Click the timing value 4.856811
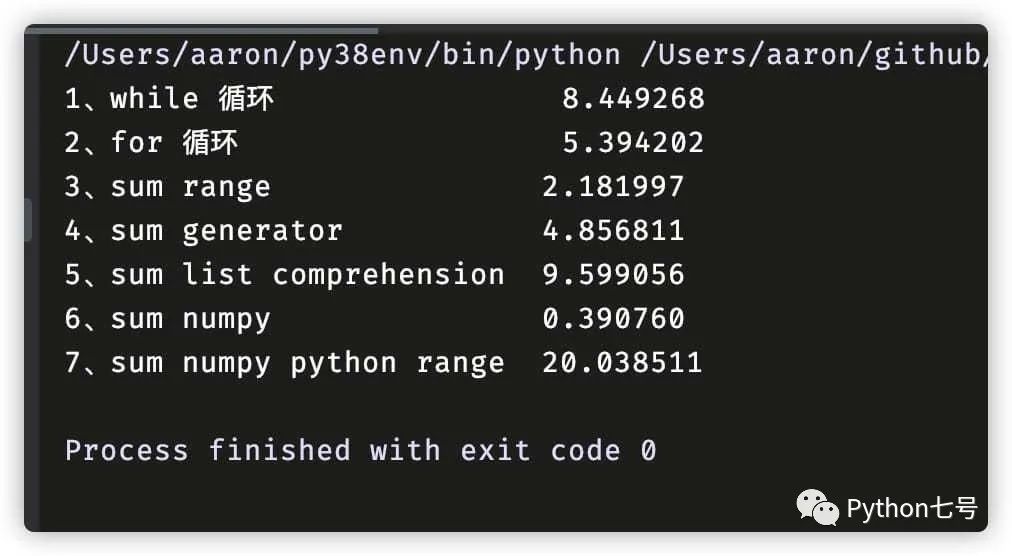Screen dimensions: 1012x556 (613, 230)
